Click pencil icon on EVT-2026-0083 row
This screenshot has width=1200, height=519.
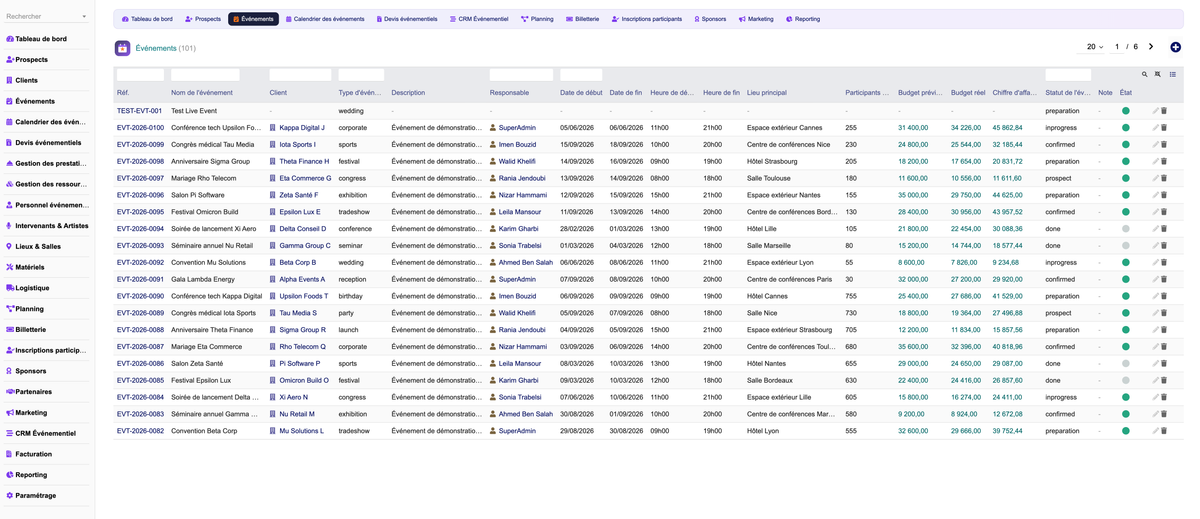tap(1156, 414)
